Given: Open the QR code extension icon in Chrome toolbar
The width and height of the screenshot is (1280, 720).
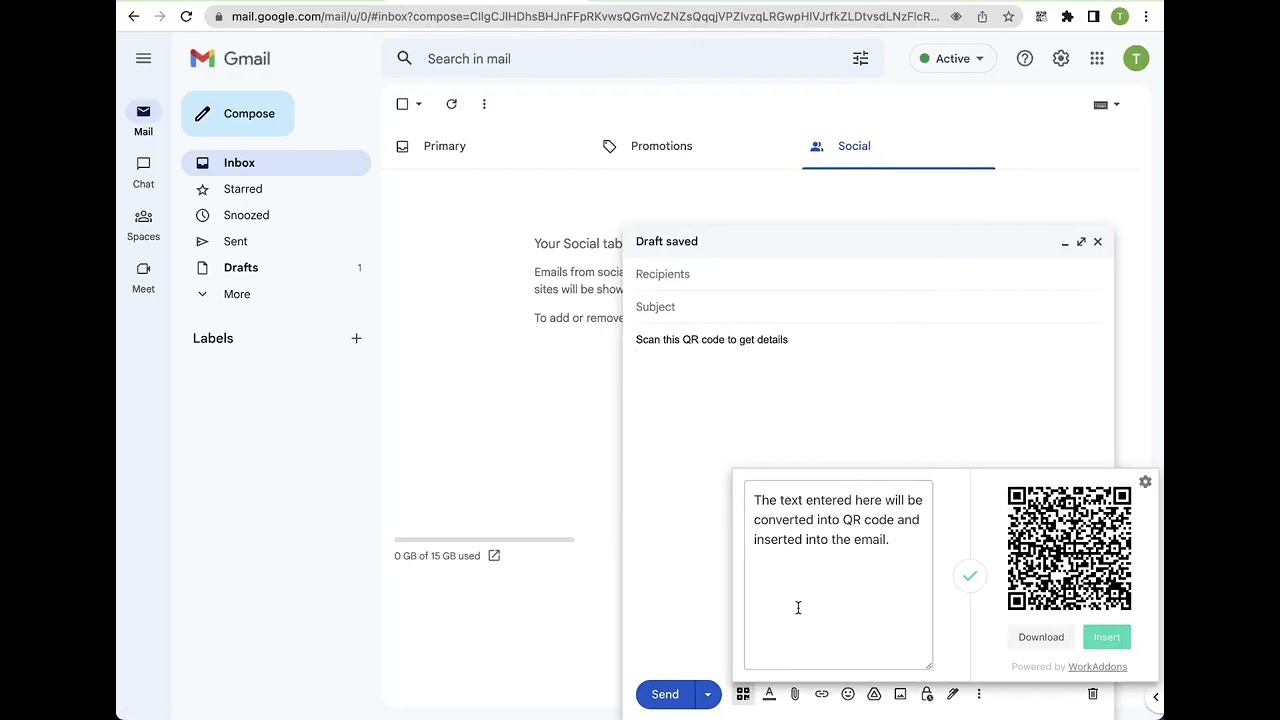Looking at the screenshot, I should [x=1041, y=16].
